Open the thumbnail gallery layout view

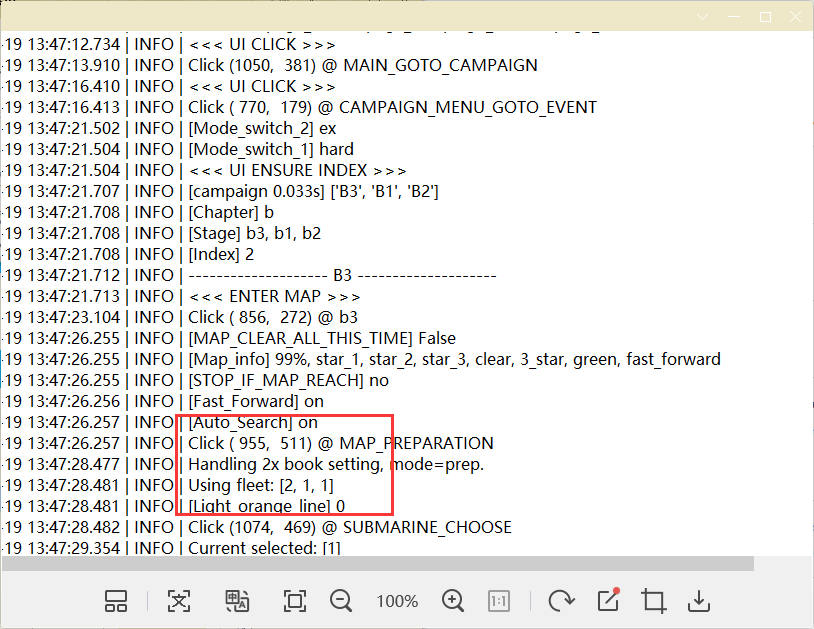pyautogui.click(x=116, y=601)
